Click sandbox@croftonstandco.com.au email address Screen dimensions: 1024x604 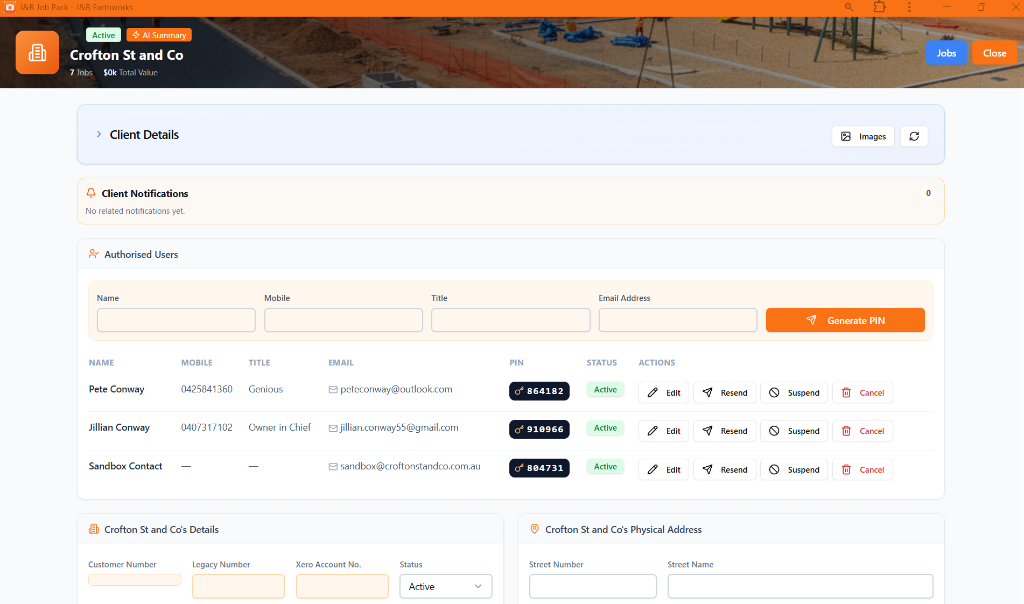410,466
